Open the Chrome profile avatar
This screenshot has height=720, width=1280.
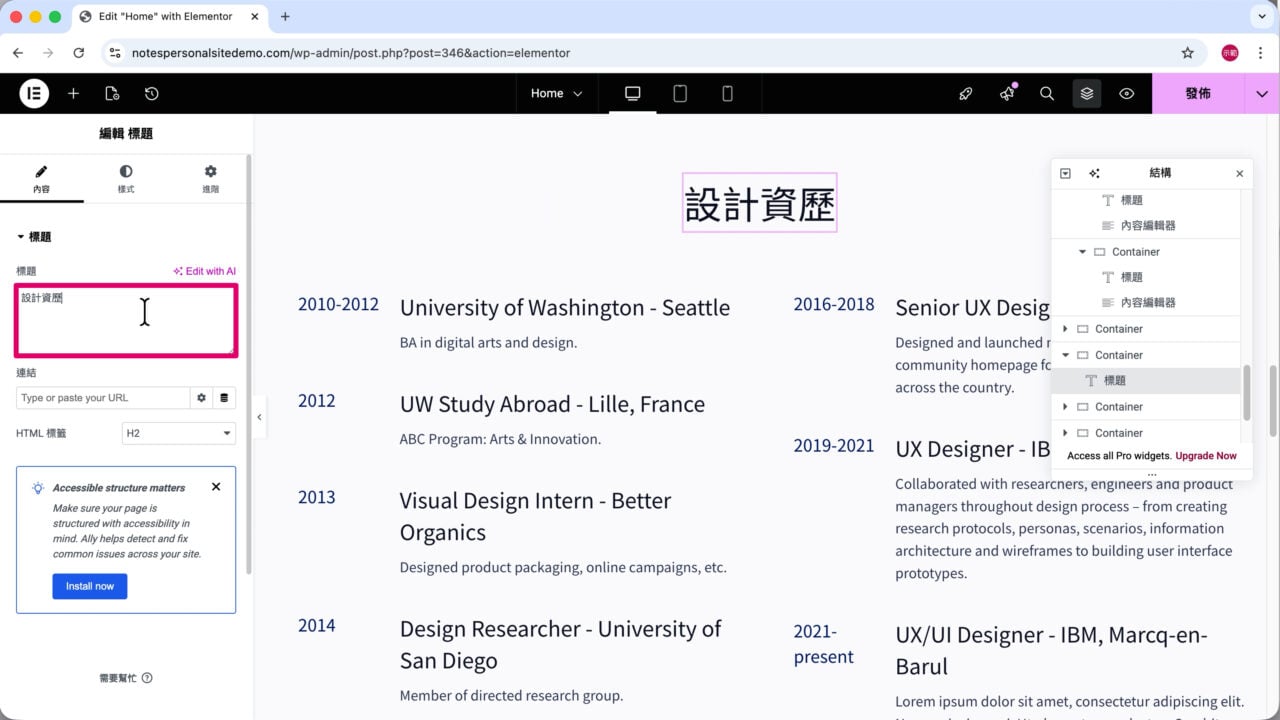[1230, 53]
